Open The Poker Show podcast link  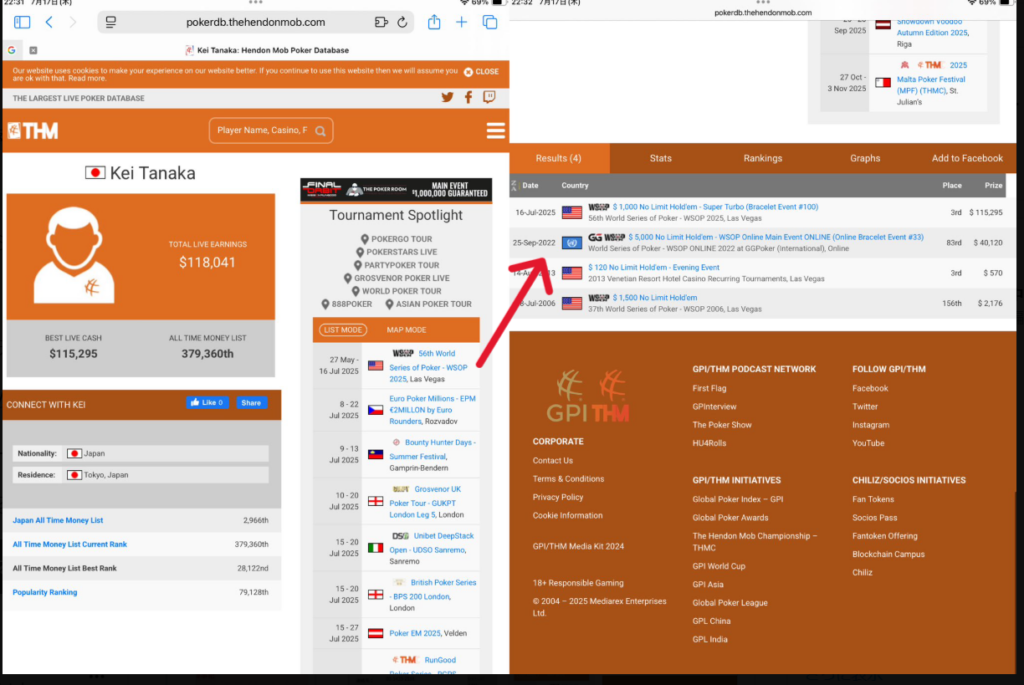722,424
